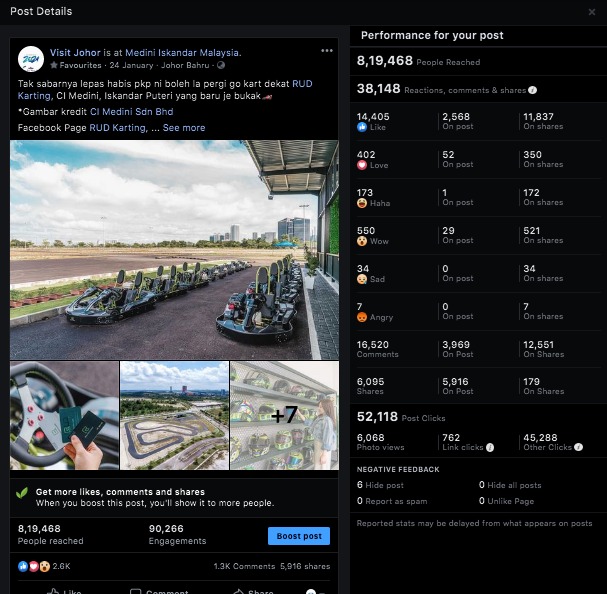This screenshot has width=607, height=594.
Task: Open the three-dot post options menu
Action: pos(327,51)
